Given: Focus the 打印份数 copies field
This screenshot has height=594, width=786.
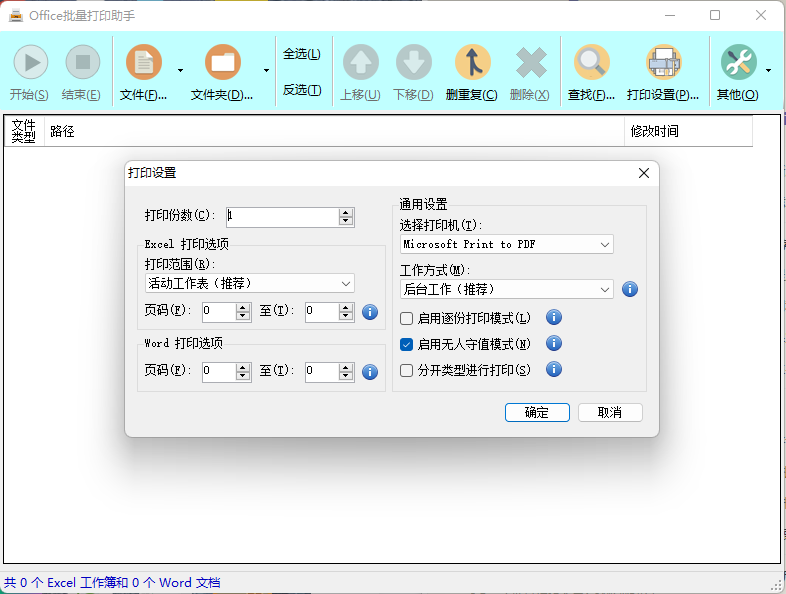Looking at the screenshot, I should (x=283, y=217).
